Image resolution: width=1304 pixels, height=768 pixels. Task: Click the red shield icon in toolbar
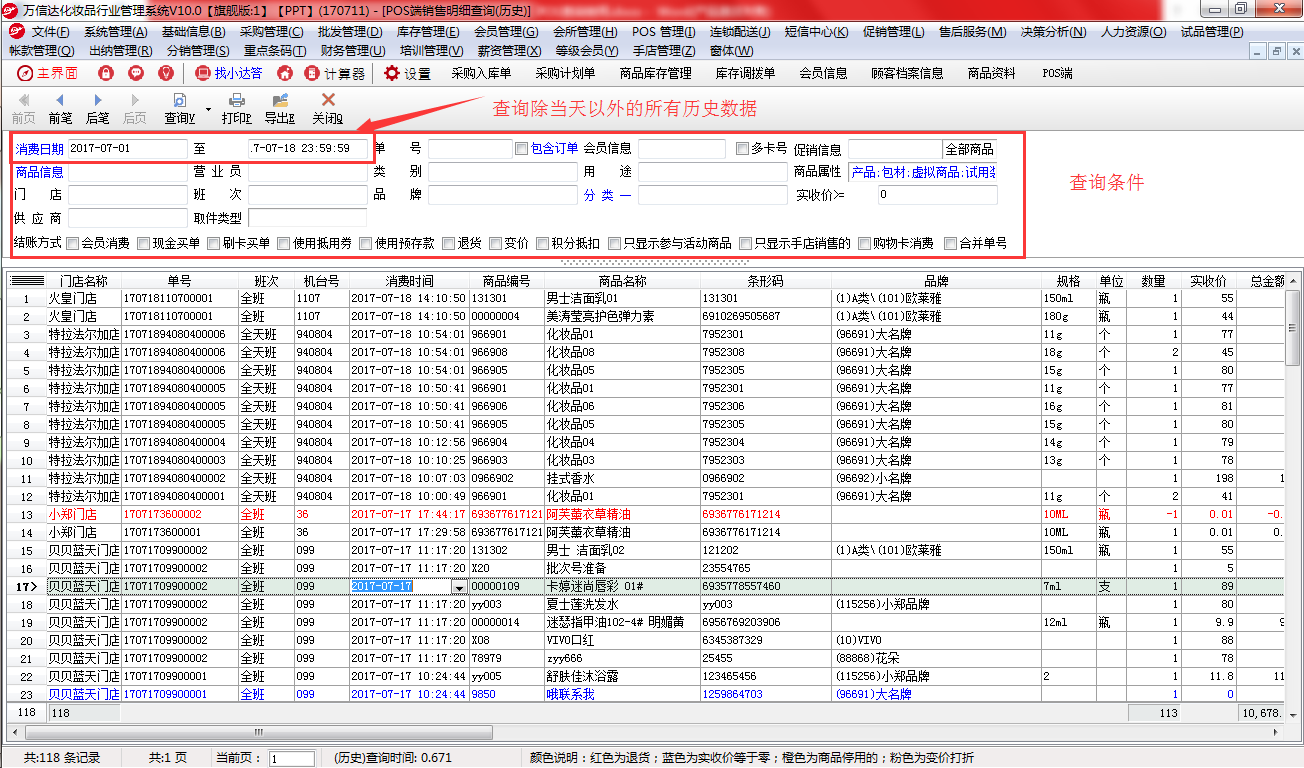click(x=166, y=73)
